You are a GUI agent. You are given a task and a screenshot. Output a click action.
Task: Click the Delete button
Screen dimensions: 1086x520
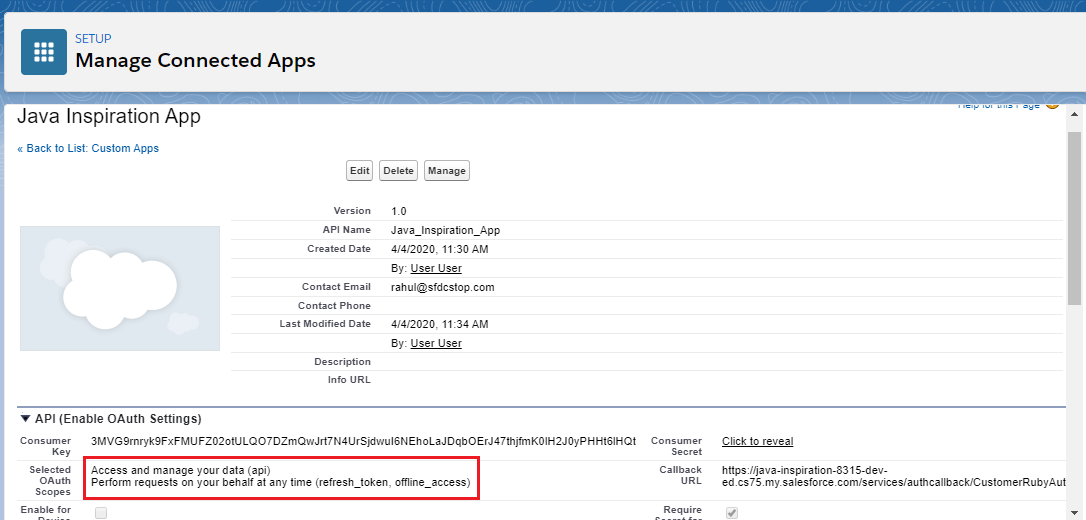click(x=398, y=170)
